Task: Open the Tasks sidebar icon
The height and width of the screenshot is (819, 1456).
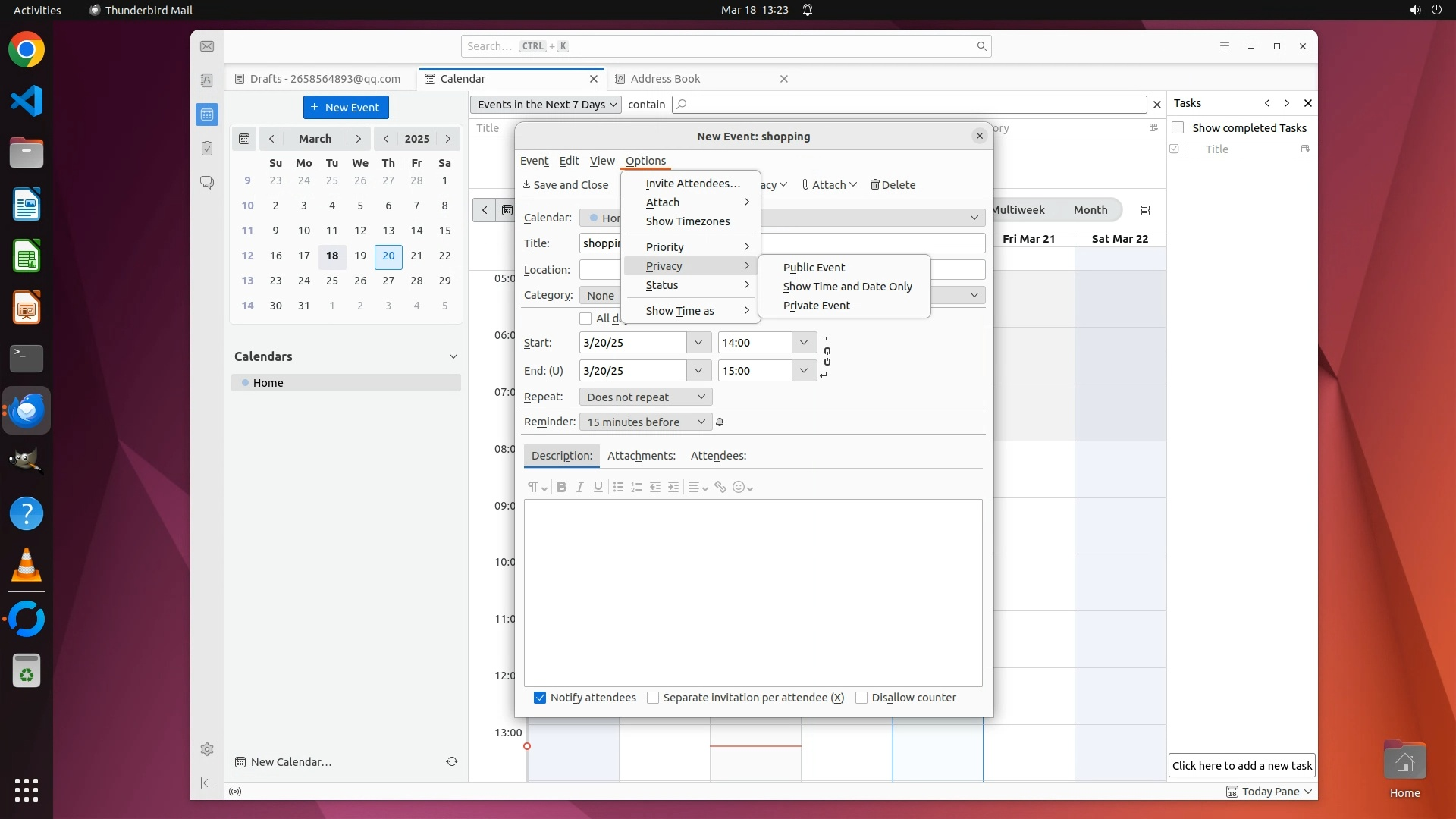Action: tap(207, 149)
